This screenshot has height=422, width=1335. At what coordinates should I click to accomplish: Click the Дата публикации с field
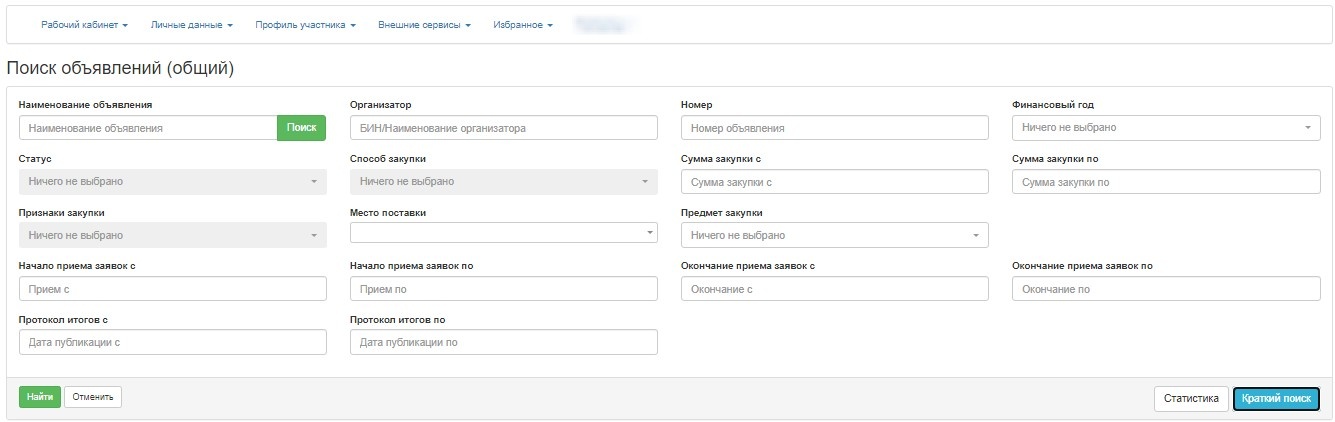coord(173,342)
